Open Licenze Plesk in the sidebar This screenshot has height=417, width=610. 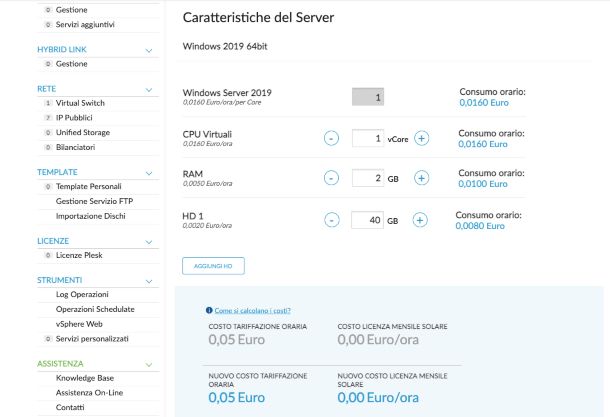click(x=79, y=255)
